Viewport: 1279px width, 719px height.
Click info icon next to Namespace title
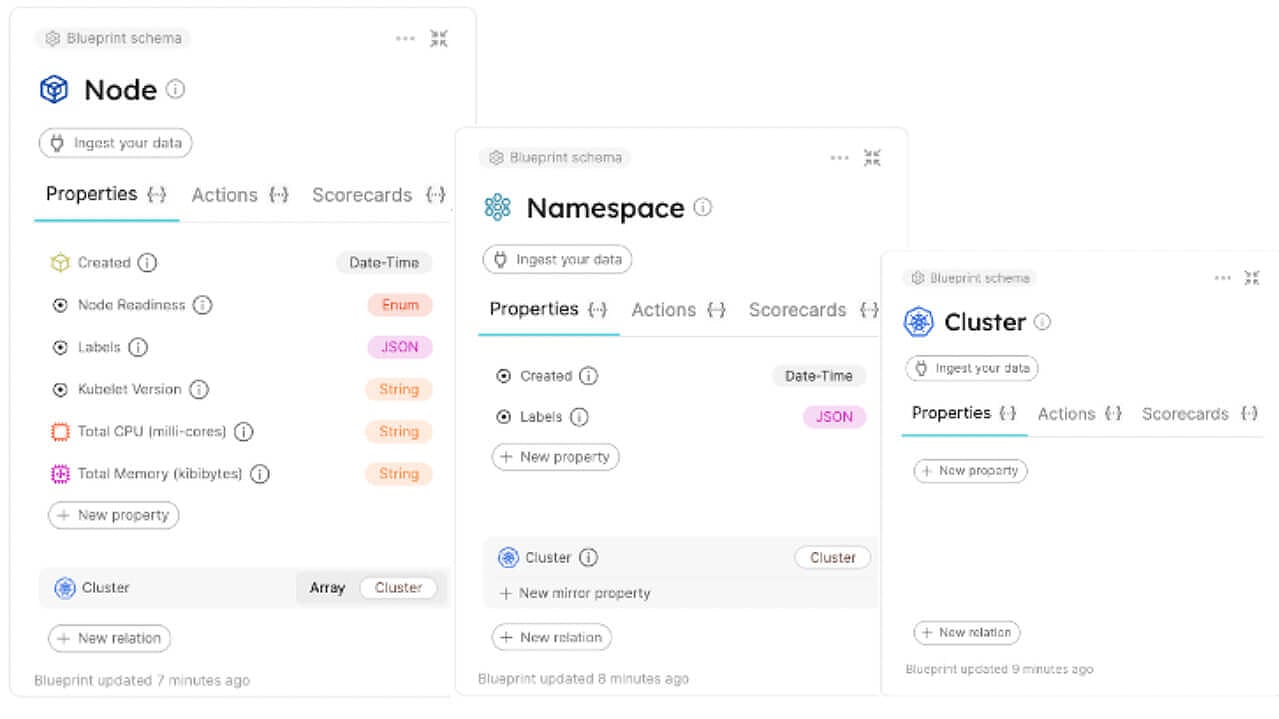click(703, 207)
